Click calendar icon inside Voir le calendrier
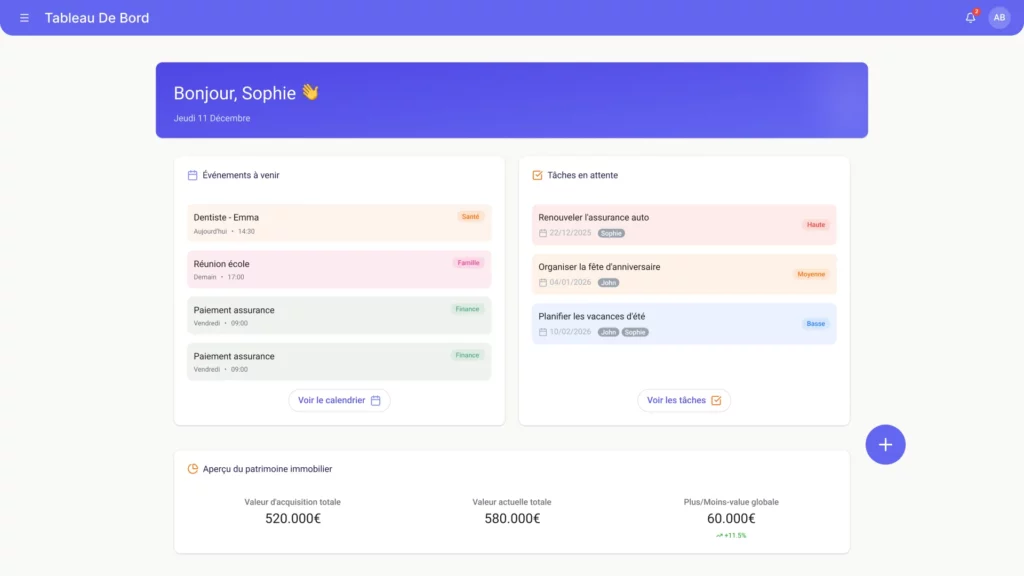The height and width of the screenshot is (576, 1024). pos(376,400)
